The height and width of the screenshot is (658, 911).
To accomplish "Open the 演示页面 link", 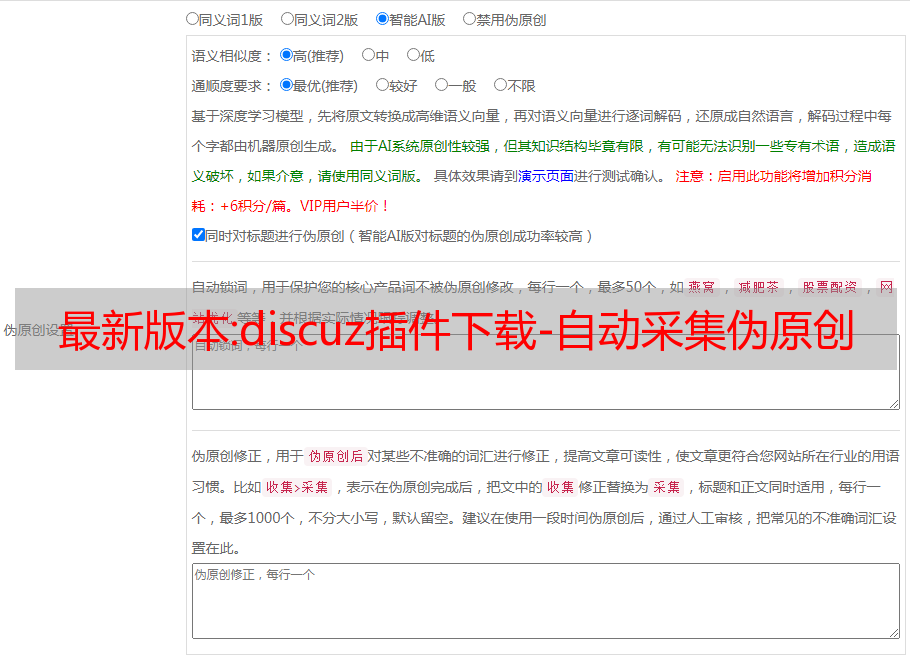I will (546, 176).
